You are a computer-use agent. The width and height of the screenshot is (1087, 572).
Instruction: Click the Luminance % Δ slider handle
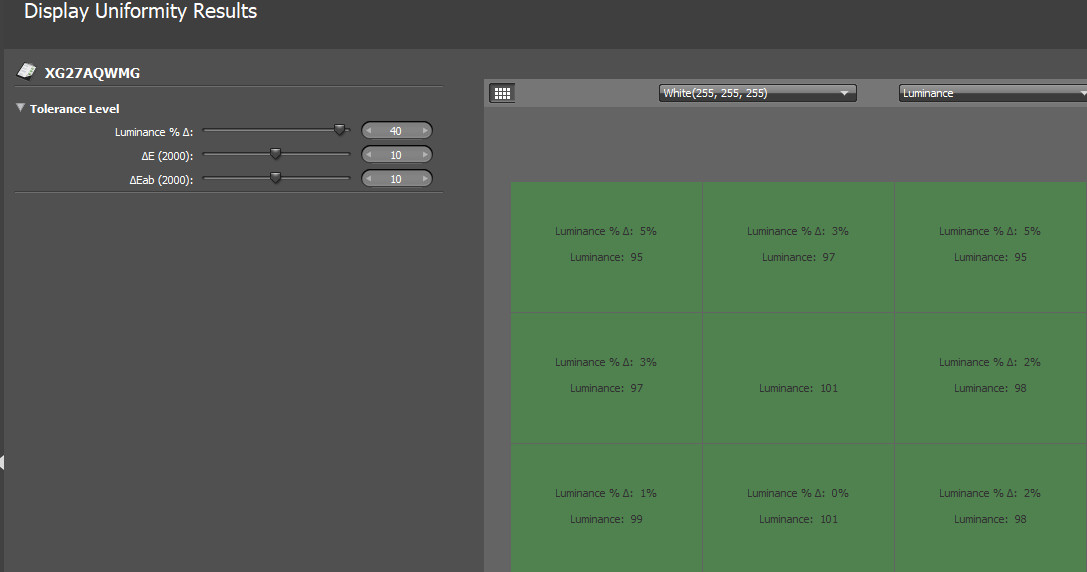pyautogui.click(x=339, y=130)
